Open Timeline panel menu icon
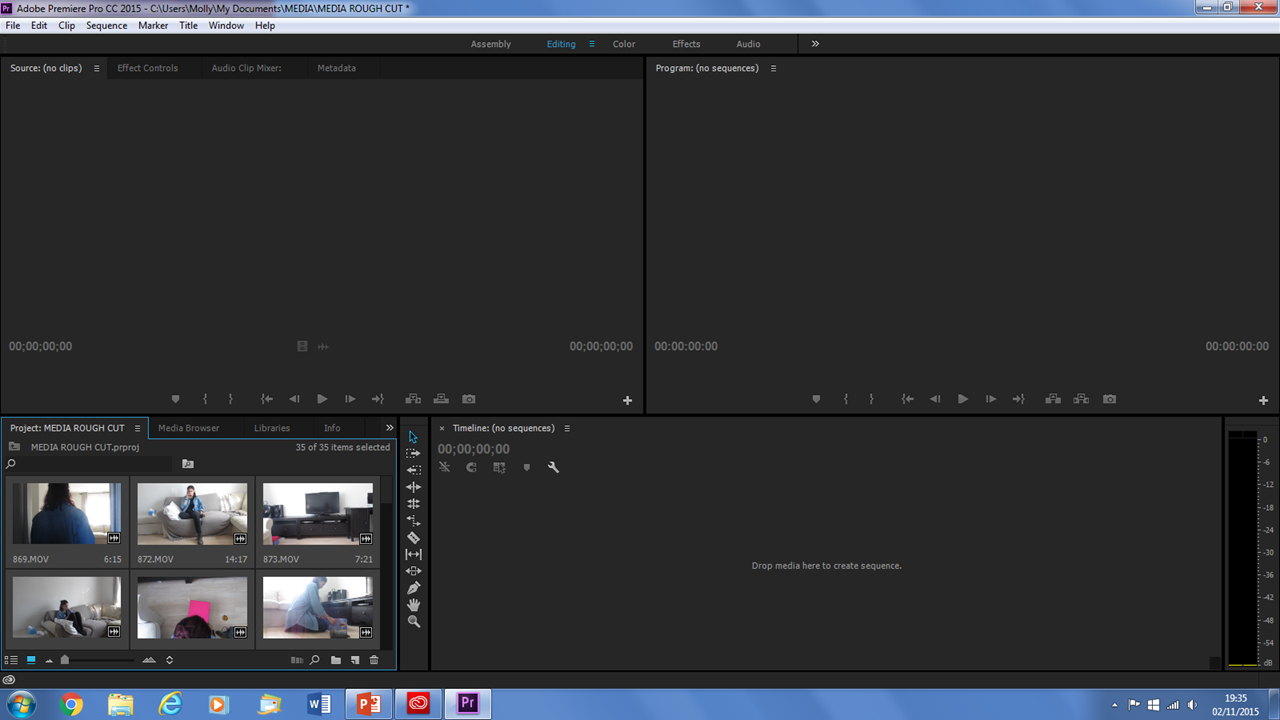Image resolution: width=1280 pixels, height=720 pixels. pyautogui.click(x=567, y=428)
